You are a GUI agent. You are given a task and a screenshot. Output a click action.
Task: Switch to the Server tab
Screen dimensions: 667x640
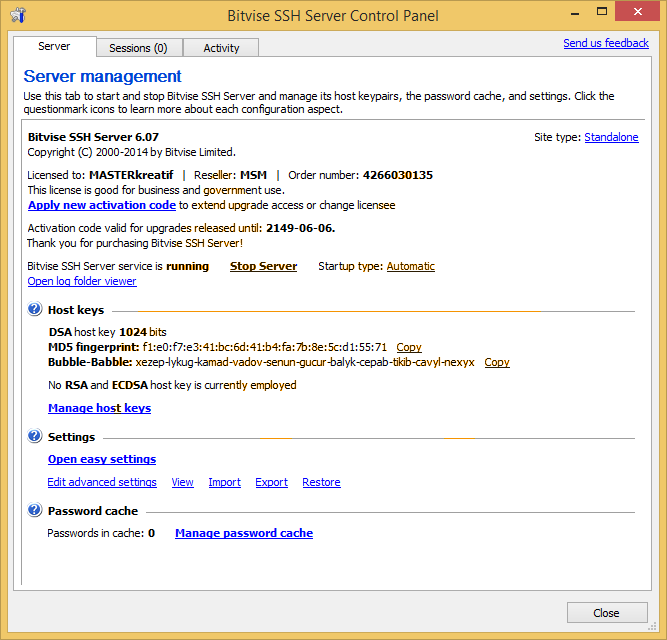[54, 46]
